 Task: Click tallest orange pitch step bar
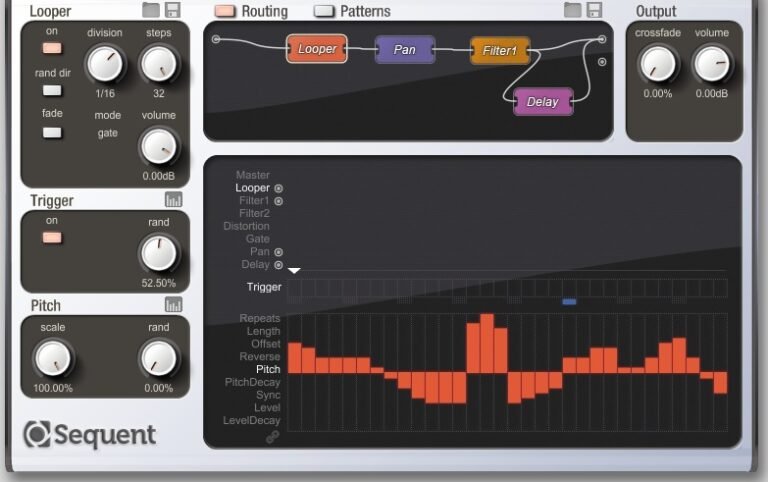[x=487, y=343]
